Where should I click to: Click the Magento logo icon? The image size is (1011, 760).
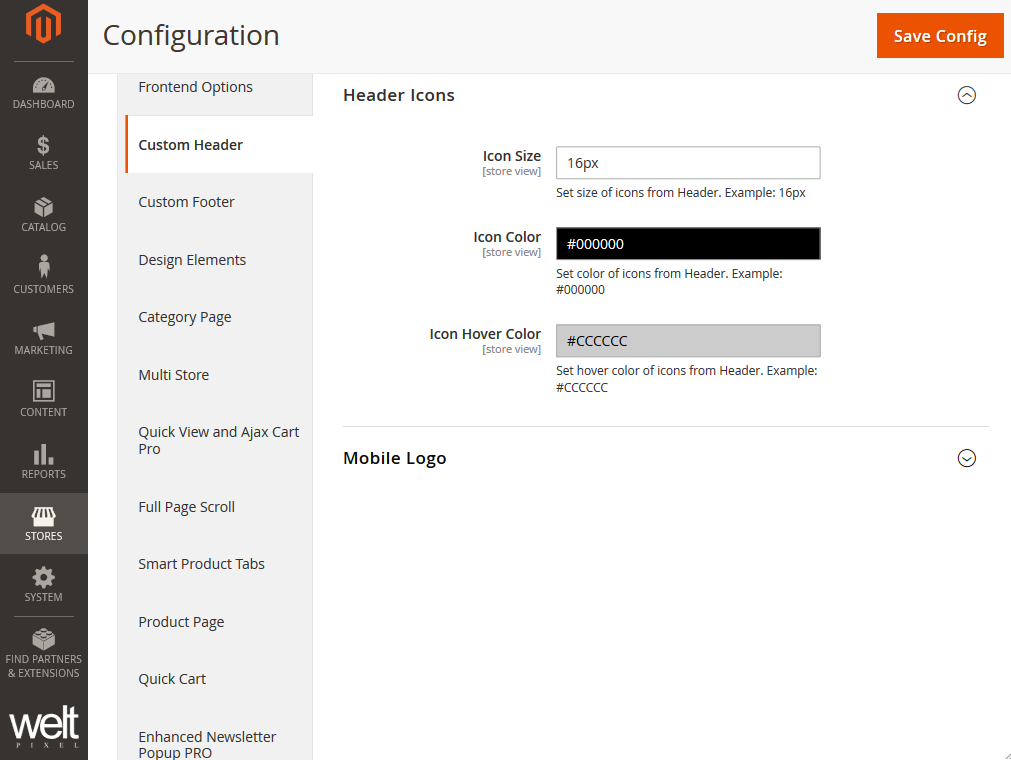(x=43, y=25)
